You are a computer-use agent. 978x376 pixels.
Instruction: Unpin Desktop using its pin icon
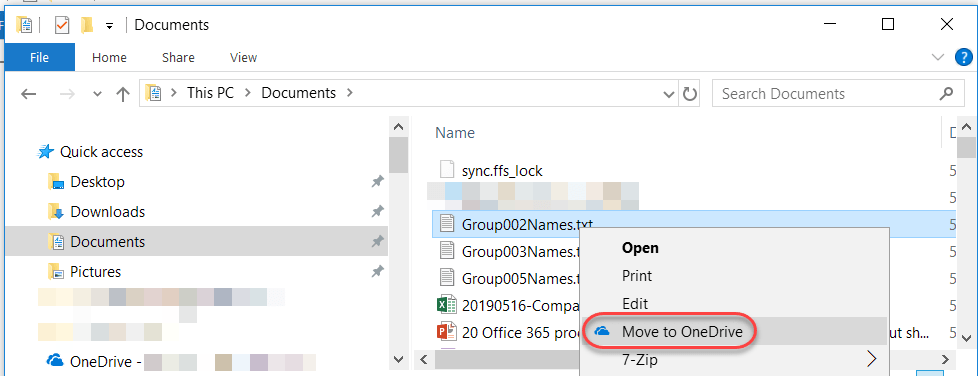tap(377, 181)
